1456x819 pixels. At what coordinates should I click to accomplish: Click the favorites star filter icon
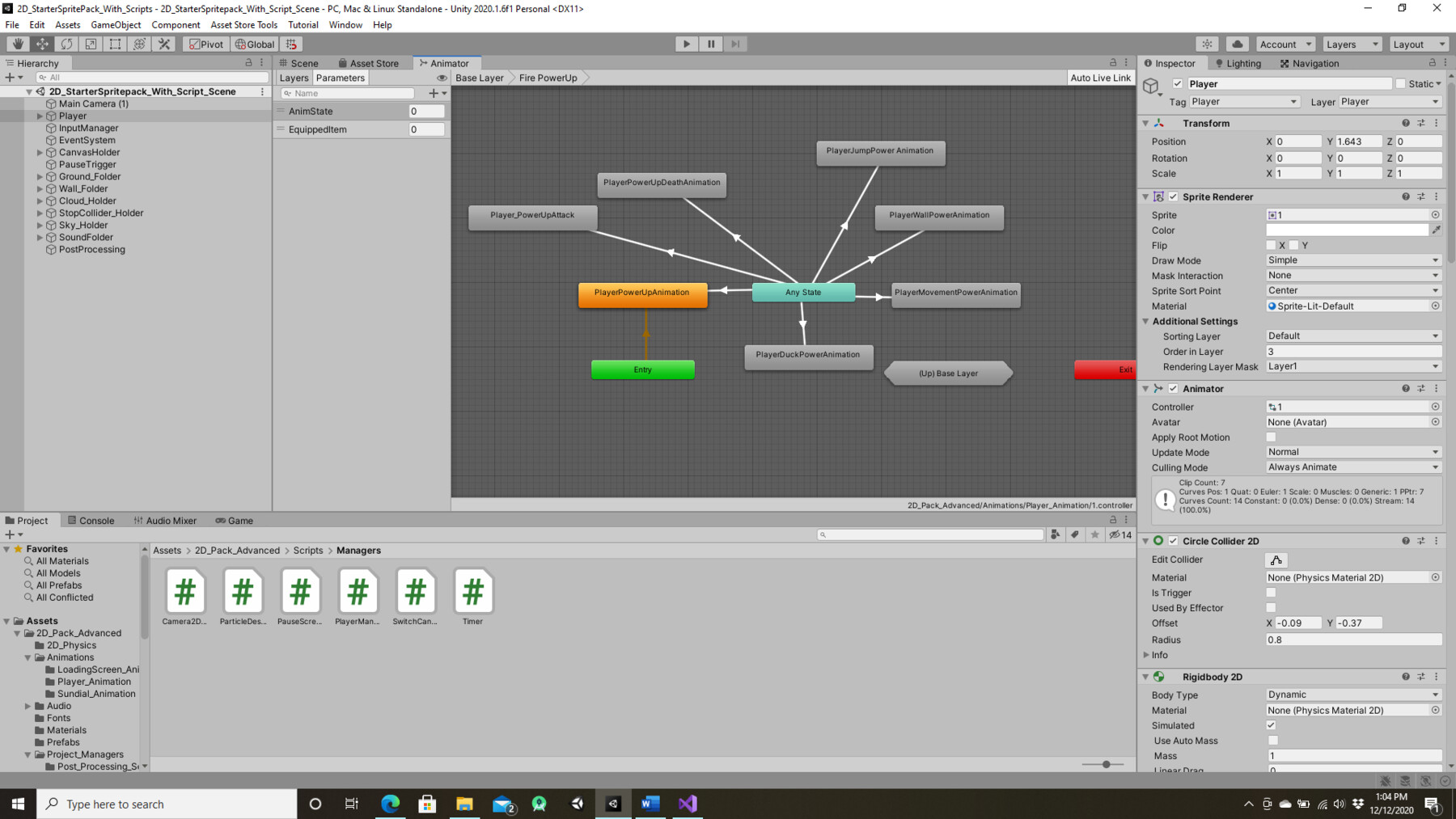pos(1094,534)
